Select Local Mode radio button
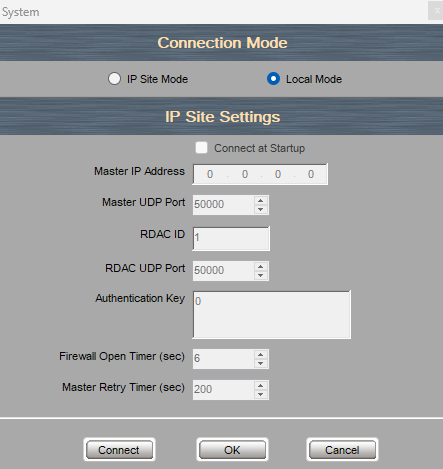The height and width of the screenshot is (469, 443). click(273, 79)
